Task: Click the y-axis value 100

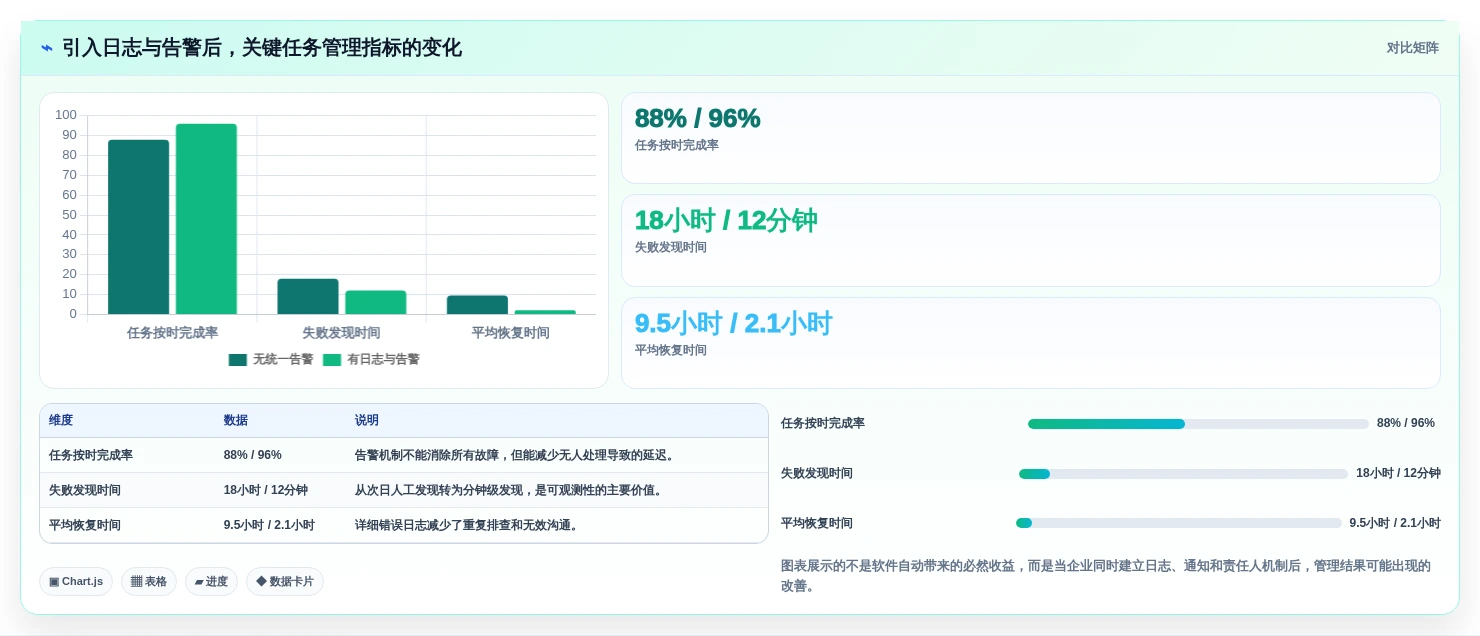Action: [66, 115]
